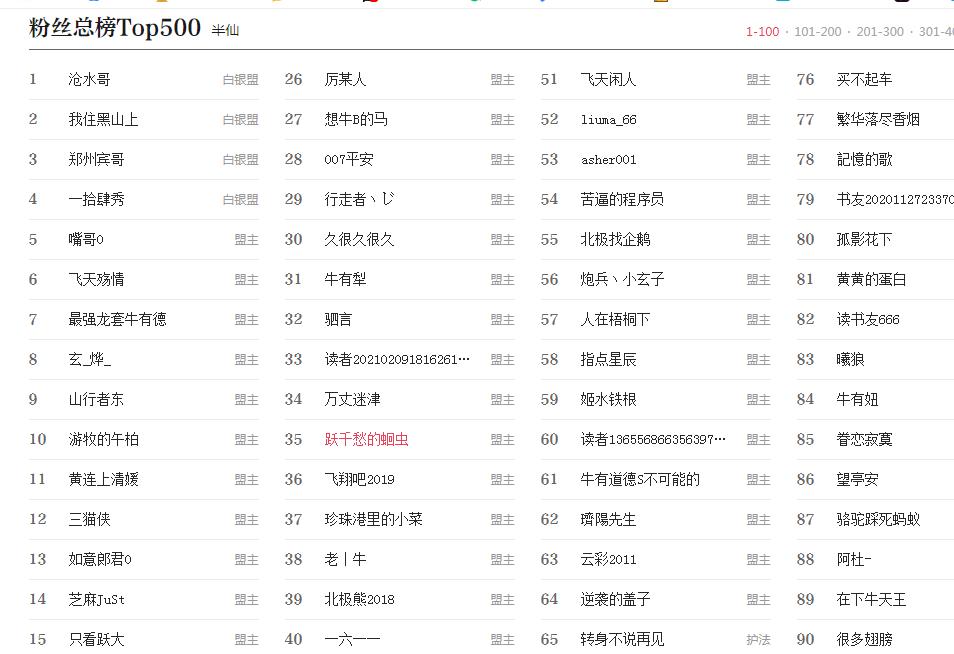Switch to the 101-200 ranking range
Viewport: 954px width, 654px height.
(x=817, y=32)
